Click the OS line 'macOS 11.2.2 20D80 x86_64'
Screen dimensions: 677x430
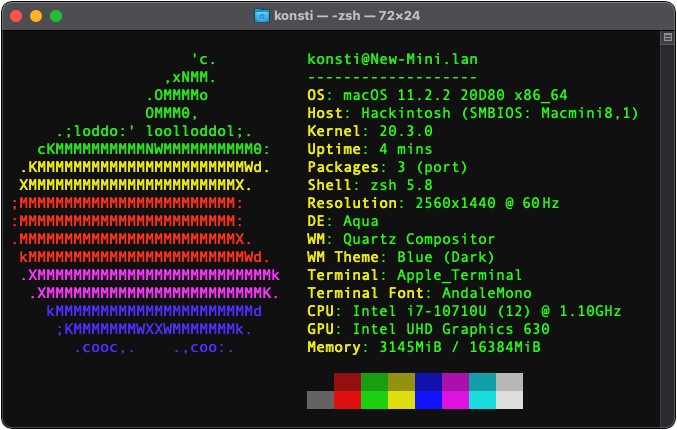[x=455, y=95]
